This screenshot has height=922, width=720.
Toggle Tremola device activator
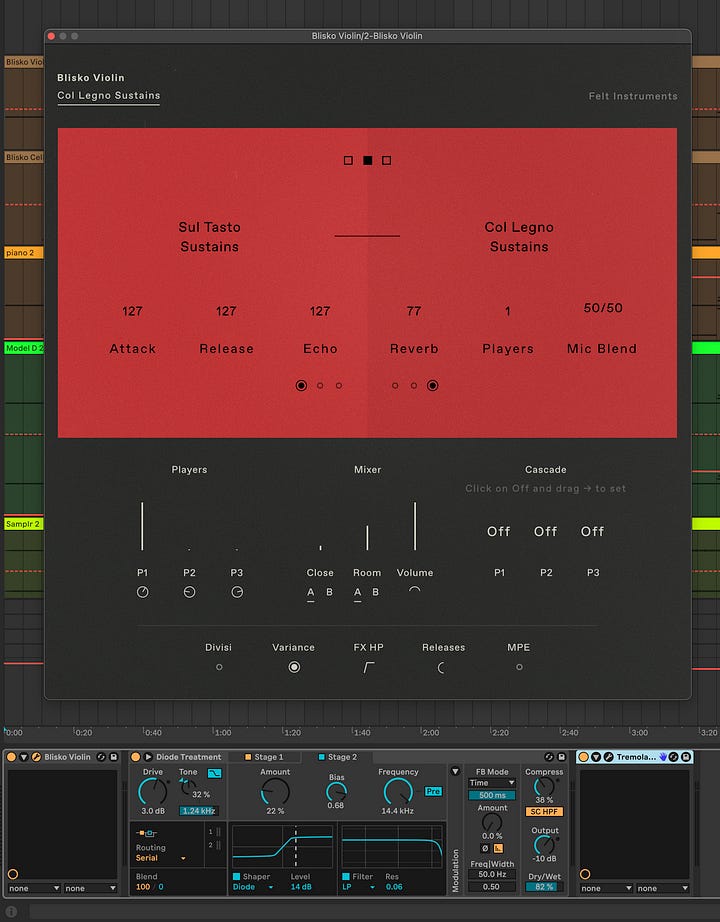(x=584, y=757)
